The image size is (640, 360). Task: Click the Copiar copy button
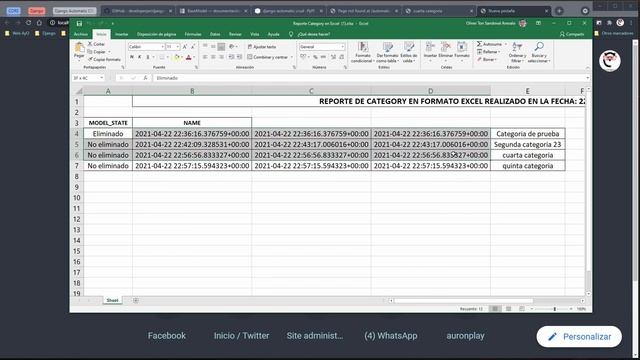tap(97, 52)
